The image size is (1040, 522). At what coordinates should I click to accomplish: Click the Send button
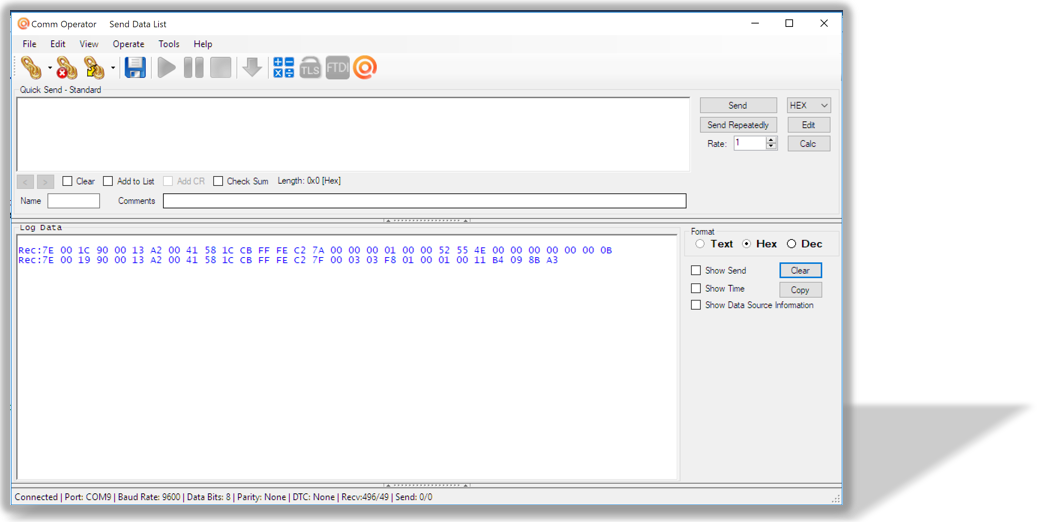[x=738, y=105]
